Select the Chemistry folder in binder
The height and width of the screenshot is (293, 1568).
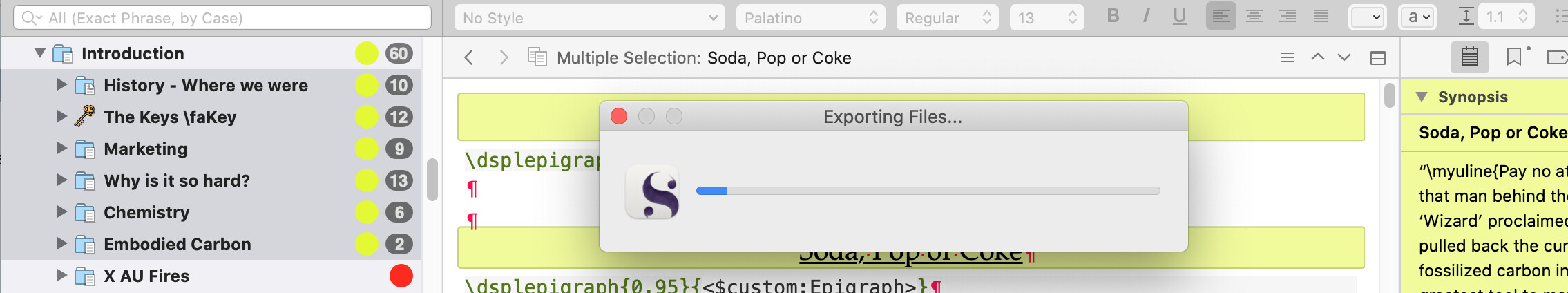click(146, 212)
